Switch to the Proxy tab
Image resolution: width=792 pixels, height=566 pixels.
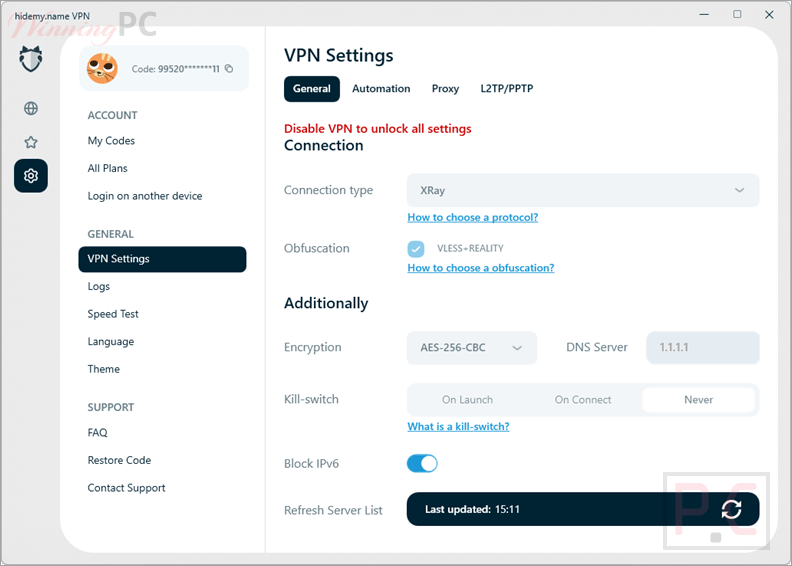point(445,88)
